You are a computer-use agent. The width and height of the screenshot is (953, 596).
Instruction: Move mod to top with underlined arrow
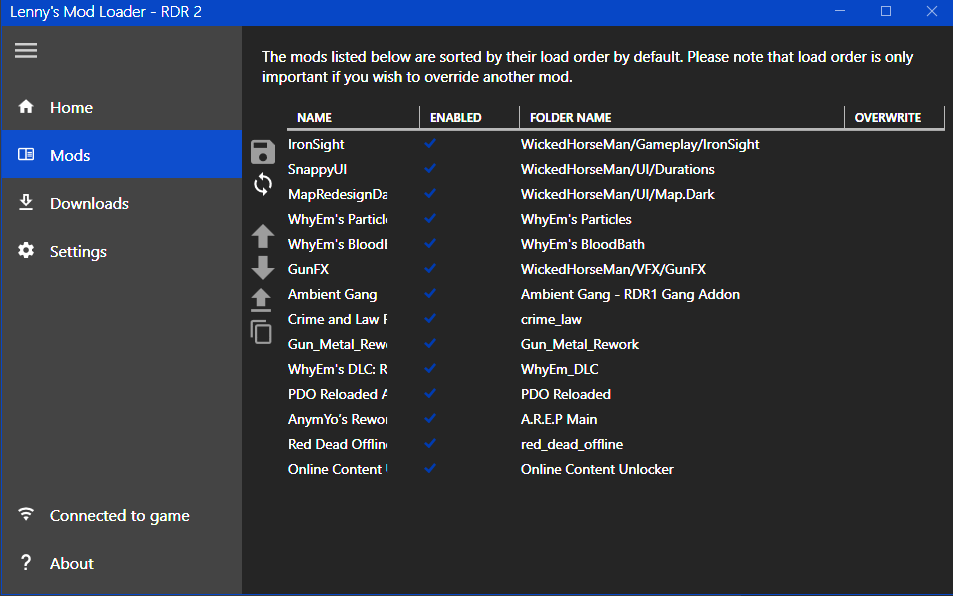[x=261, y=300]
